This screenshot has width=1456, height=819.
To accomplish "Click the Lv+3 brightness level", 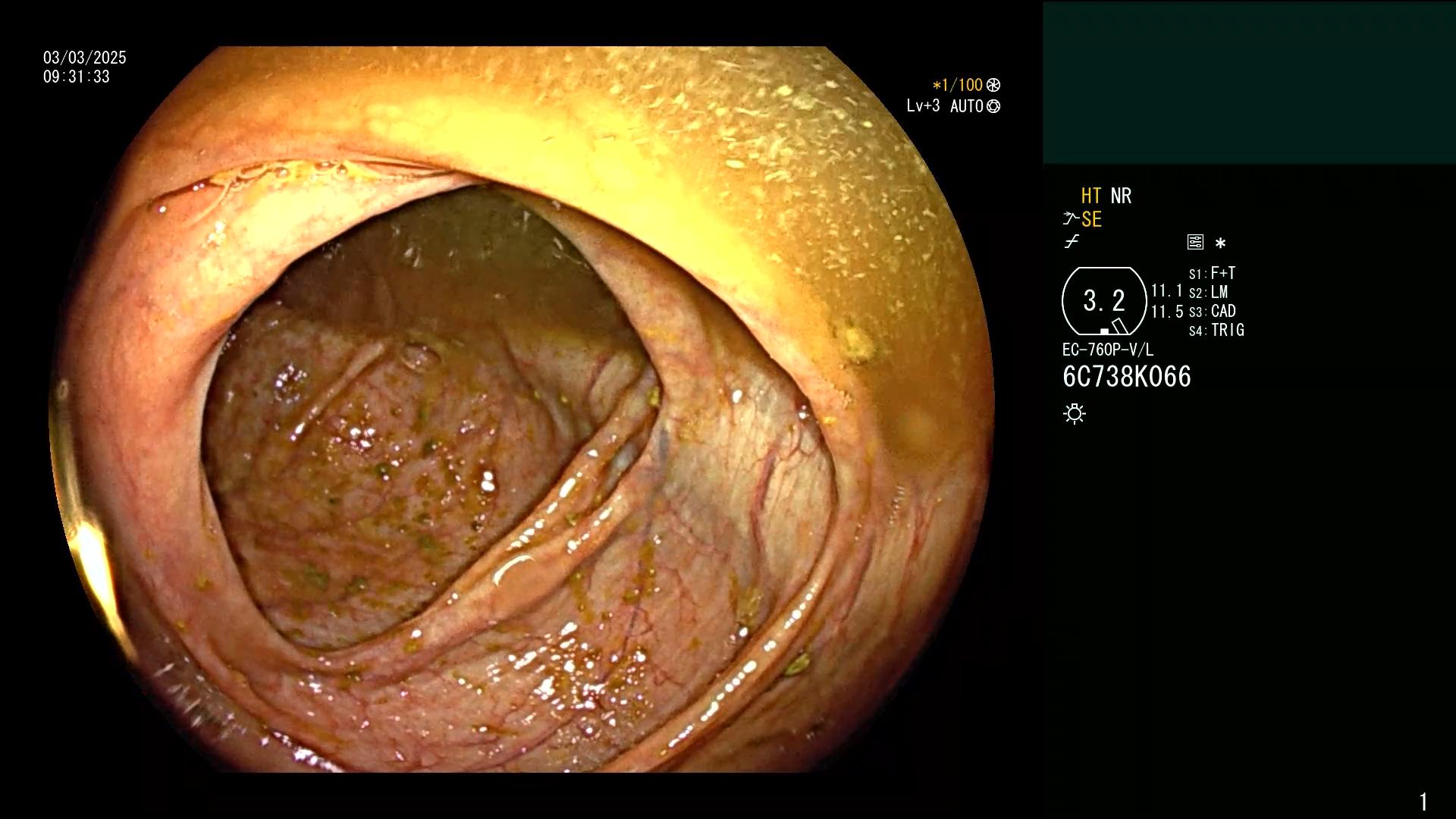I will [923, 106].
